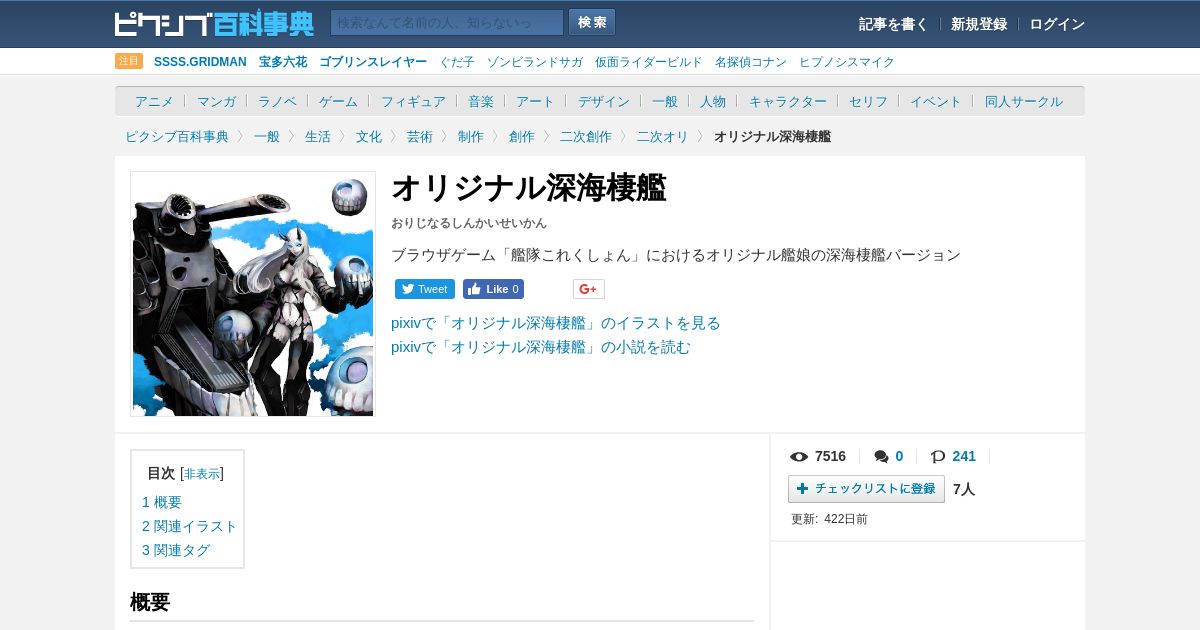Screen dimensions: 1200x630
Task: Open the 一般 breadcrumb link
Action: (267, 136)
